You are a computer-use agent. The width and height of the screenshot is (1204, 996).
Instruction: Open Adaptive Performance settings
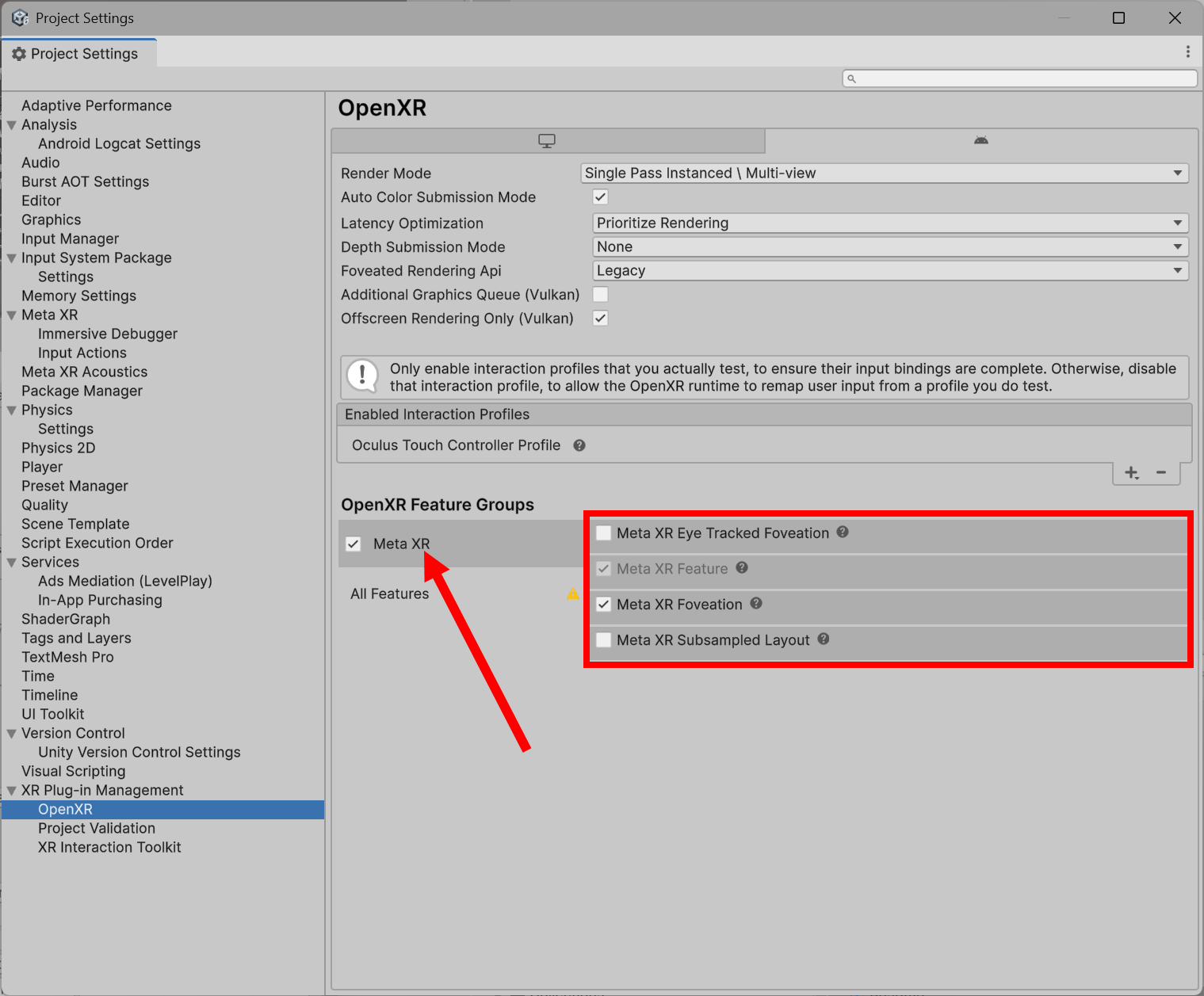pyautogui.click(x=97, y=105)
